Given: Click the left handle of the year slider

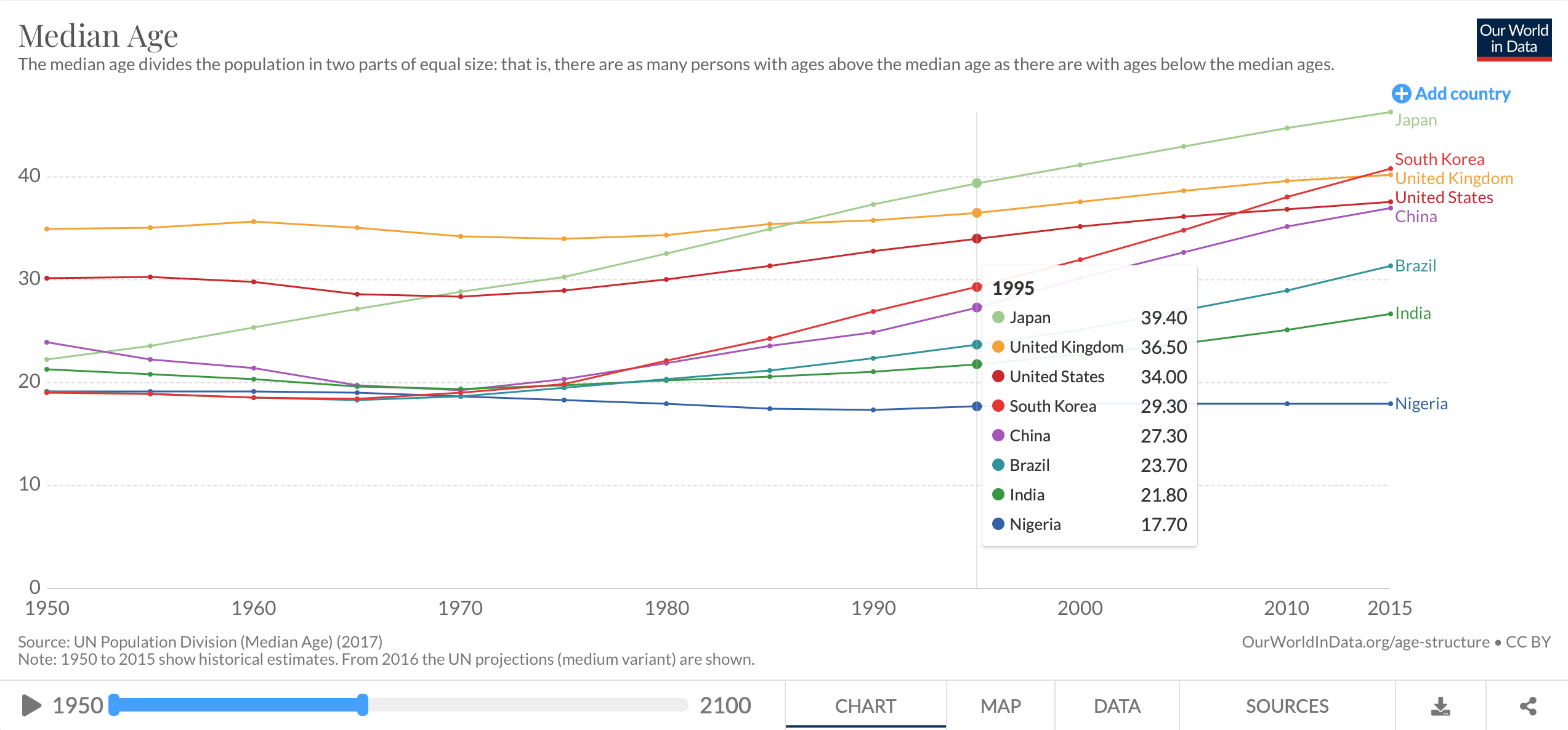Looking at the screenshot, I should [x=114, y=705].
